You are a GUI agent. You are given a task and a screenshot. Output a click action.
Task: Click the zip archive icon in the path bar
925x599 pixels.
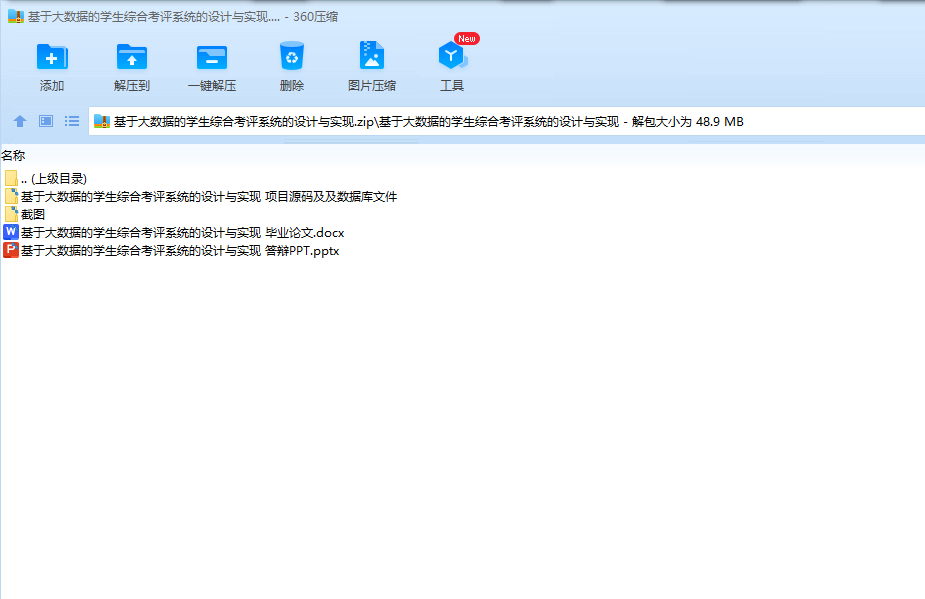(x=102, y=122)
